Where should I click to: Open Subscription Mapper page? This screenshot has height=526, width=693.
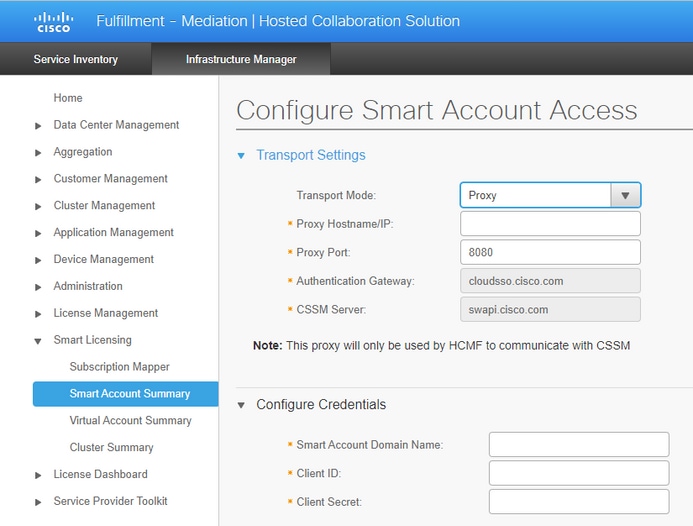pyautogui.click(x=119, y=367)
